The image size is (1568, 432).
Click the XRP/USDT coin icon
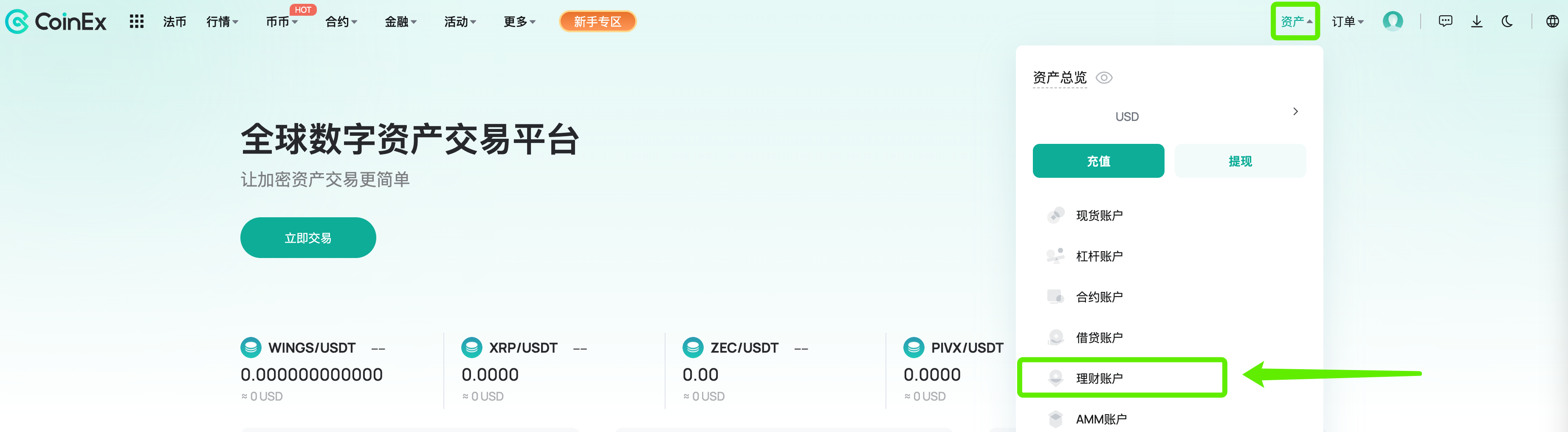pos(472,348)
